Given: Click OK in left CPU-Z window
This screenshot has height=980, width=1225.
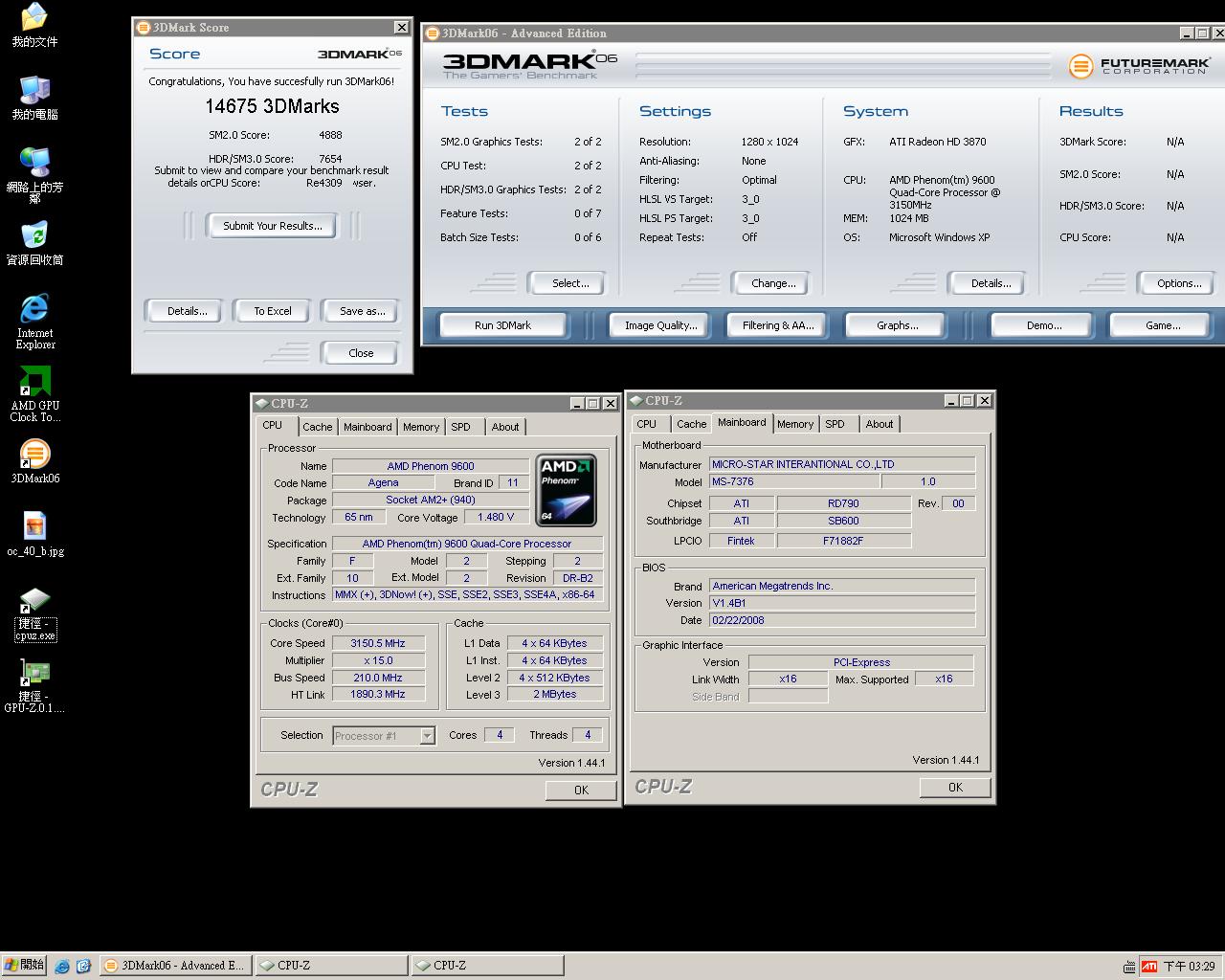Looking at the screenshot, I should pyautogui.click(x=581, y=791).
